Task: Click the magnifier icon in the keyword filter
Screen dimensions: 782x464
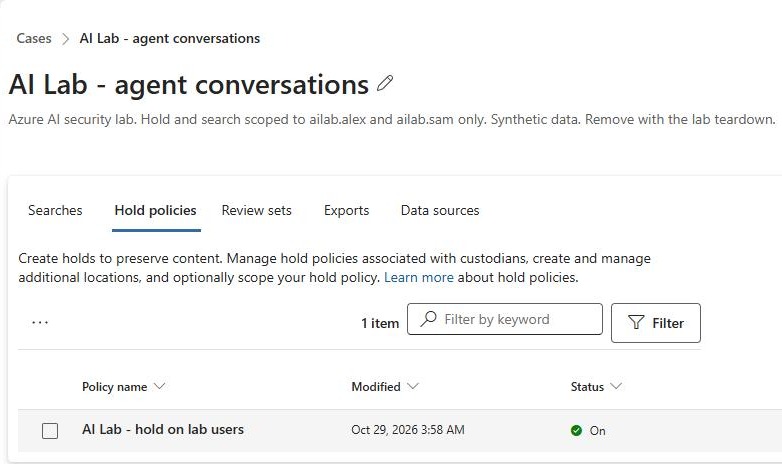Action: [428, 319]
